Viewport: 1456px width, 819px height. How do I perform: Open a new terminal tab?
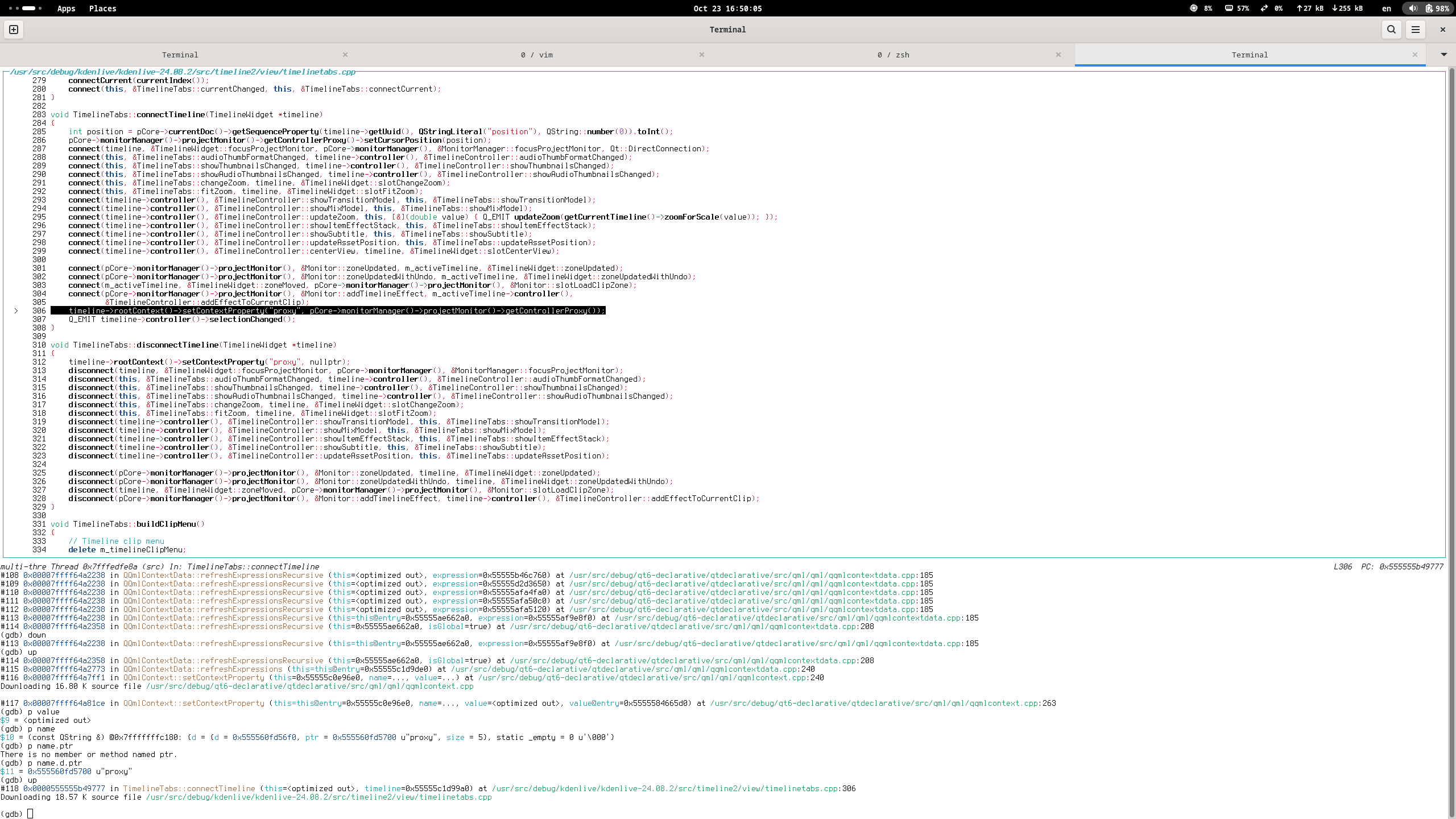coord(14,30)
